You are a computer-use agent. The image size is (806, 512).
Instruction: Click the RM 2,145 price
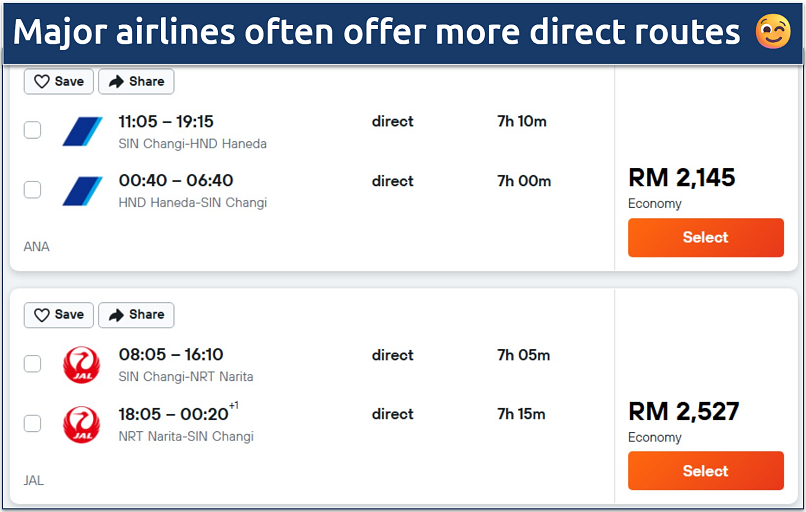681,178
